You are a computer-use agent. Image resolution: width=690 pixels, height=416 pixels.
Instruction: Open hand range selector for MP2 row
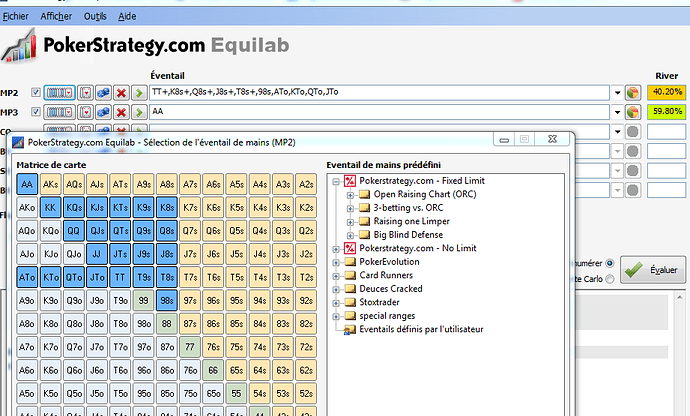(59, 93)
